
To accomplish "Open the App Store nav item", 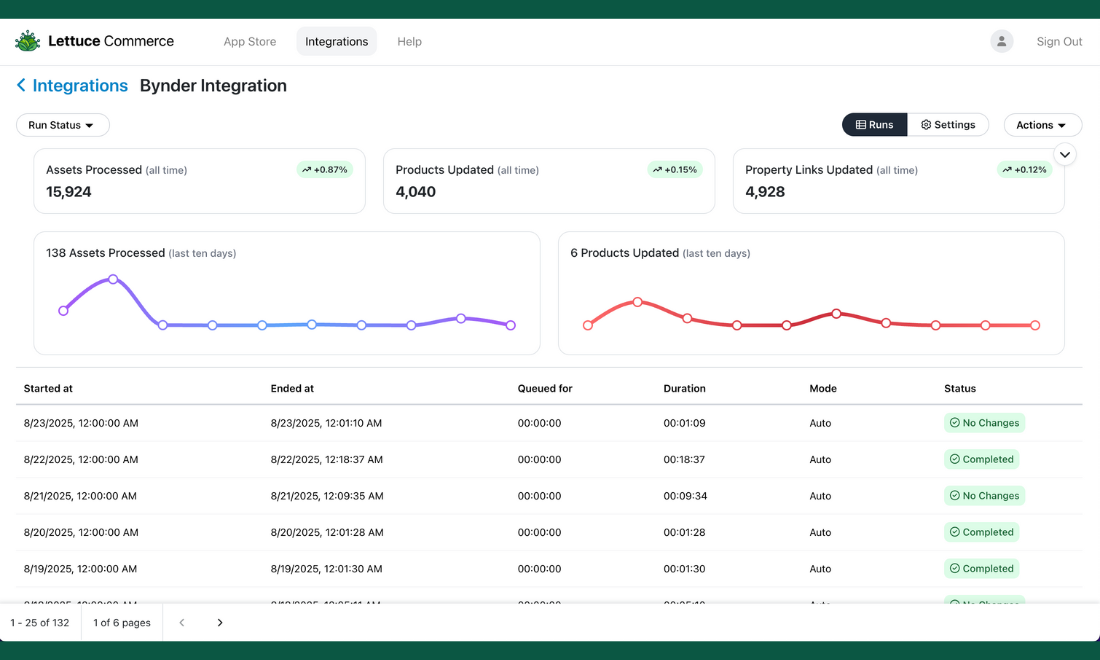I will tap(249, 42).
